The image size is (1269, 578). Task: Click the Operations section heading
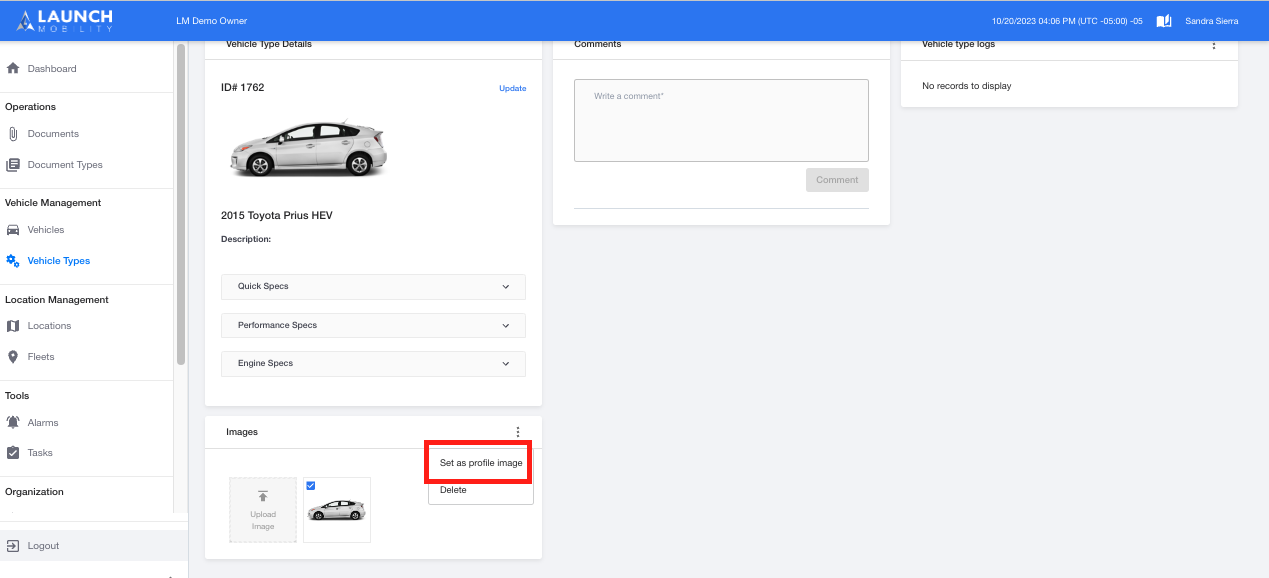[30, 107]
